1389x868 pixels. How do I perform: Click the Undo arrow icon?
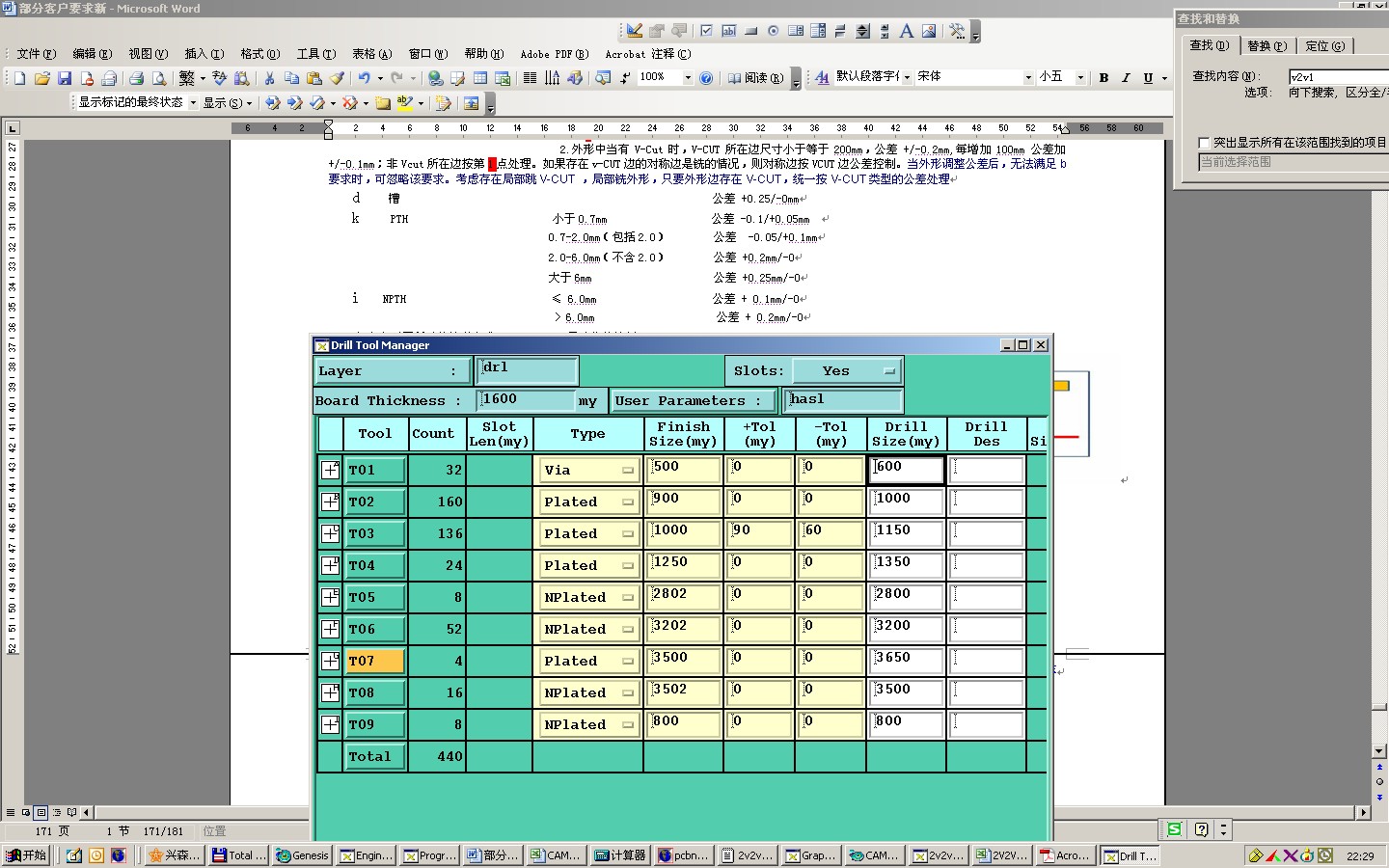click(x=364, y=78)
